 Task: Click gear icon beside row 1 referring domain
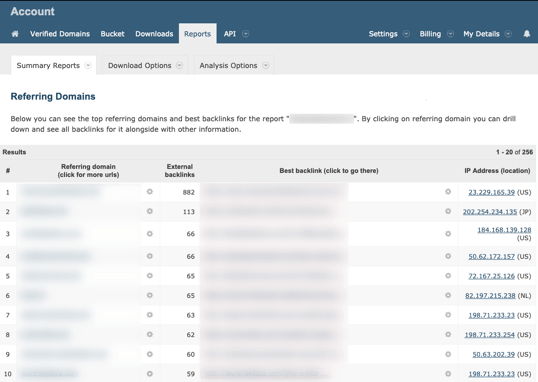[x=150, y=192]
